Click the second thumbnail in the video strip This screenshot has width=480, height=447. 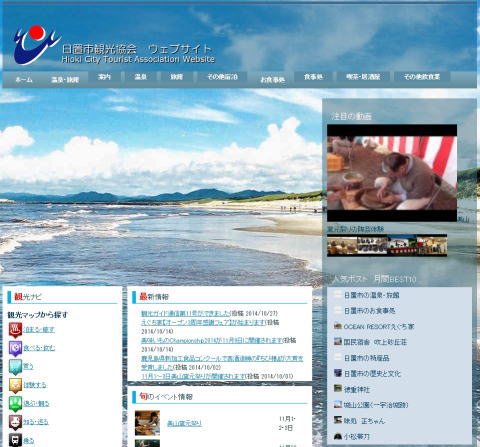pos(372,246)
